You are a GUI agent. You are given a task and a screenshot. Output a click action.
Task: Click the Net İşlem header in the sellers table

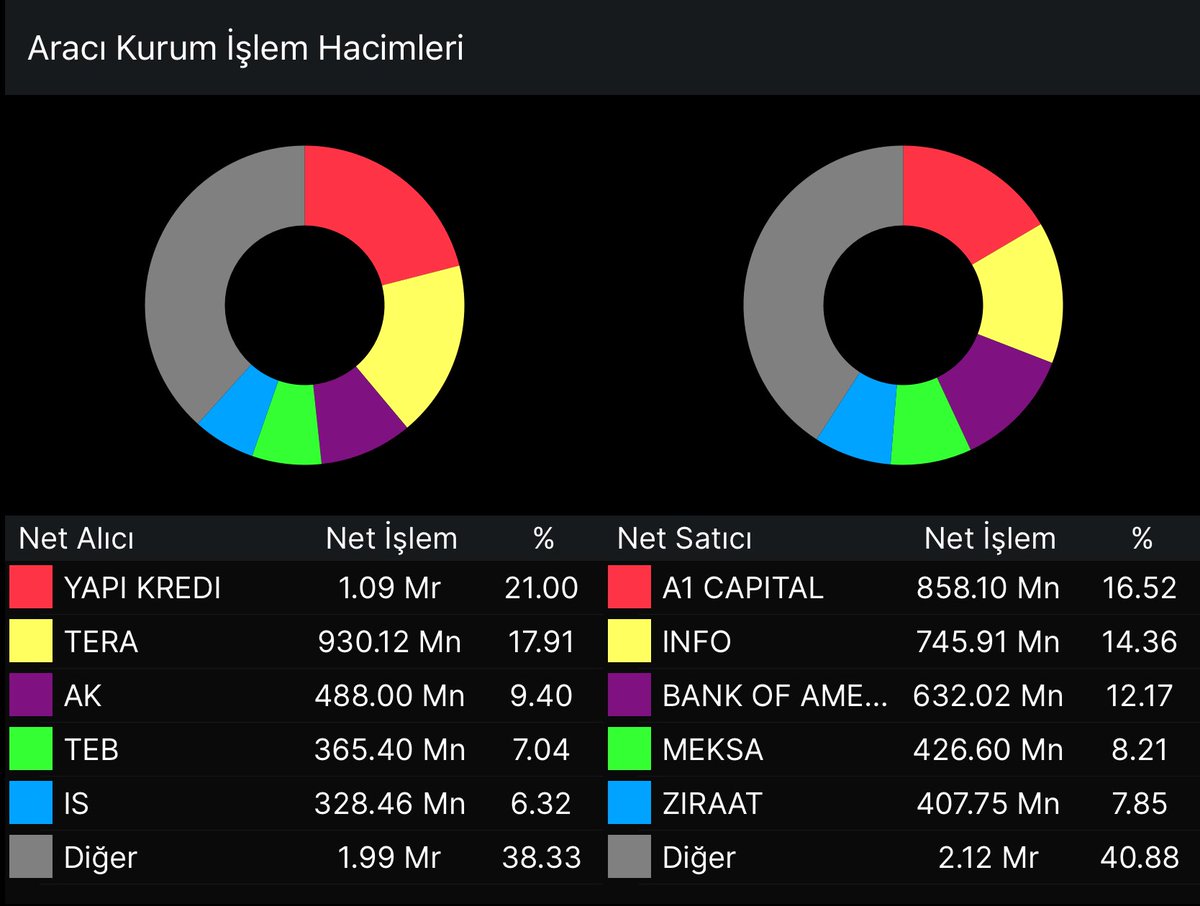[990, 539]
